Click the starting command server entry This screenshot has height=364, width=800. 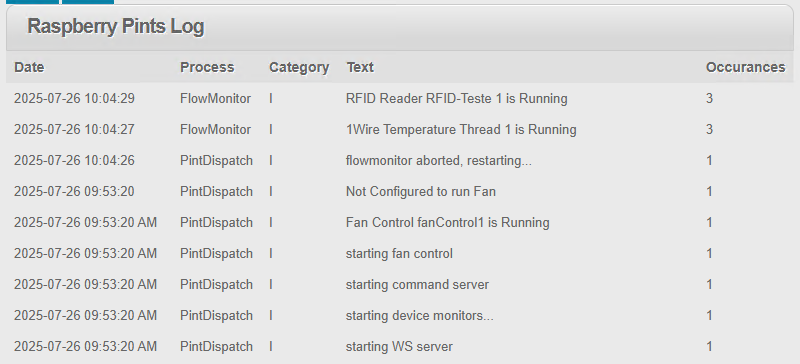coord(417,285)
